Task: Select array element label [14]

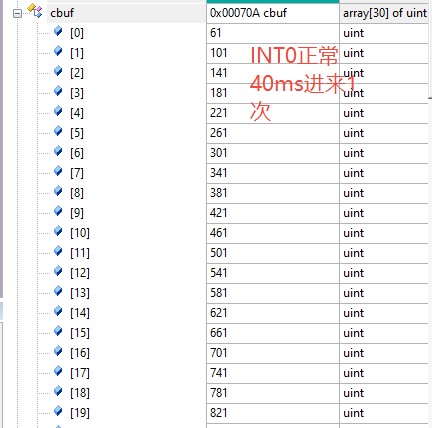Action: [80, 313]
